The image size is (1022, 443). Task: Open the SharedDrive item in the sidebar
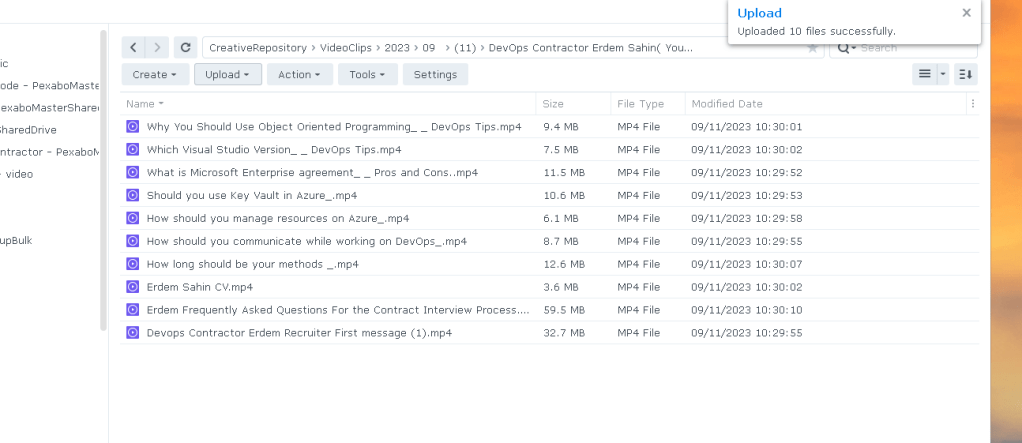tap(28, 130)
